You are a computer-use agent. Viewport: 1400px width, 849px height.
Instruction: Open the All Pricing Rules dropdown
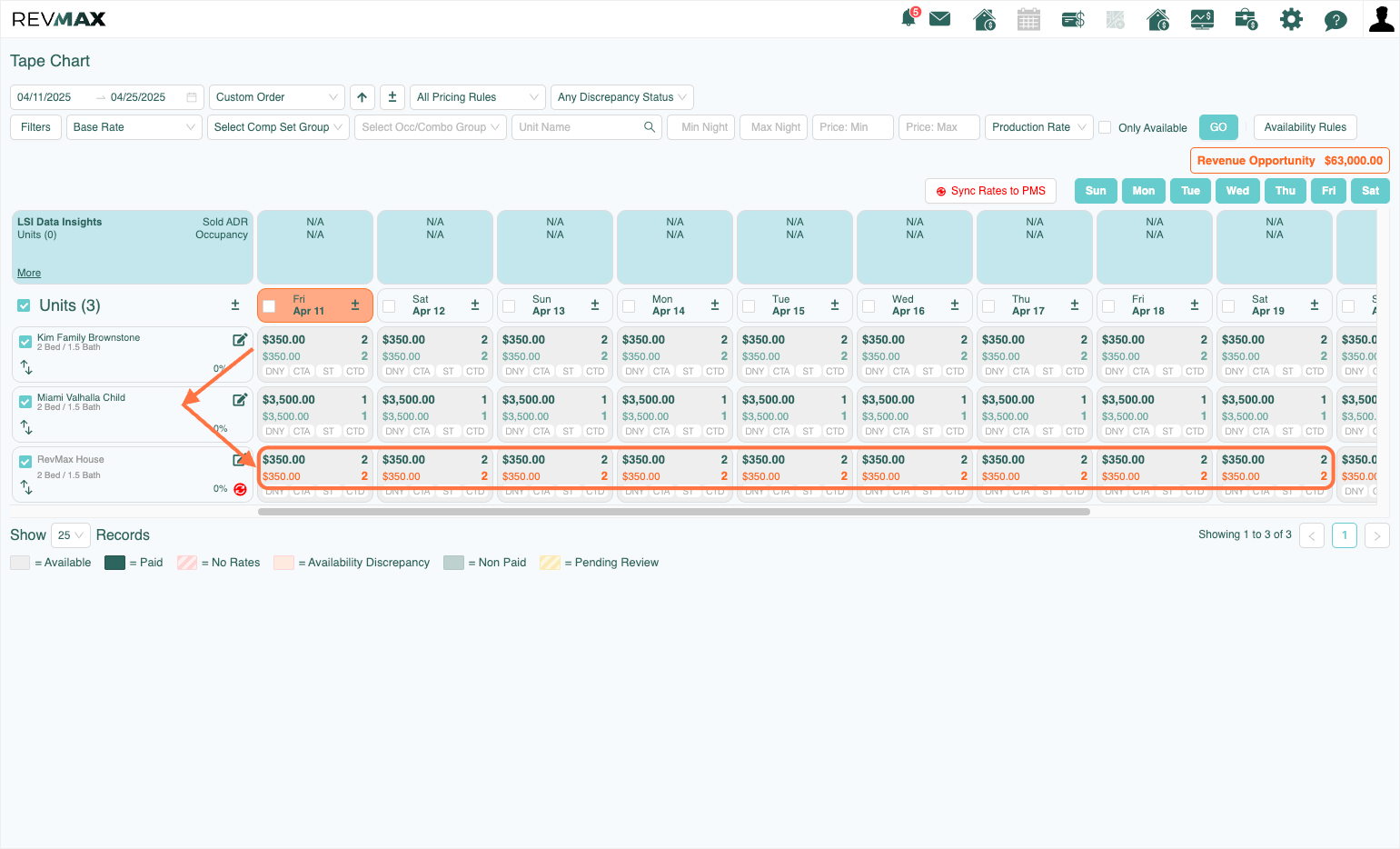pyautogui.click(x=477, y=97)
